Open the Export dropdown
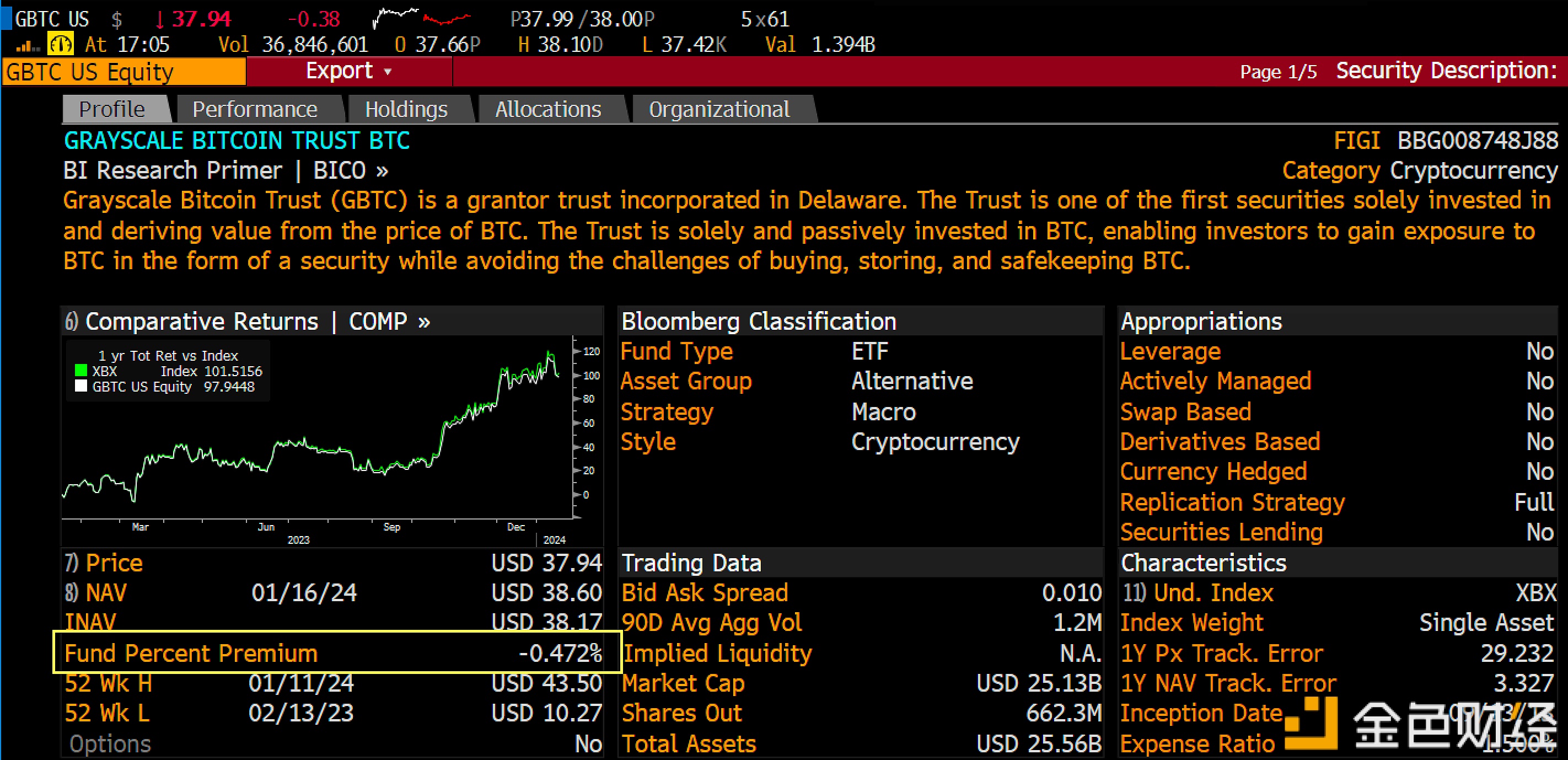The image size is (1568, 760). [x=349, y=71]
